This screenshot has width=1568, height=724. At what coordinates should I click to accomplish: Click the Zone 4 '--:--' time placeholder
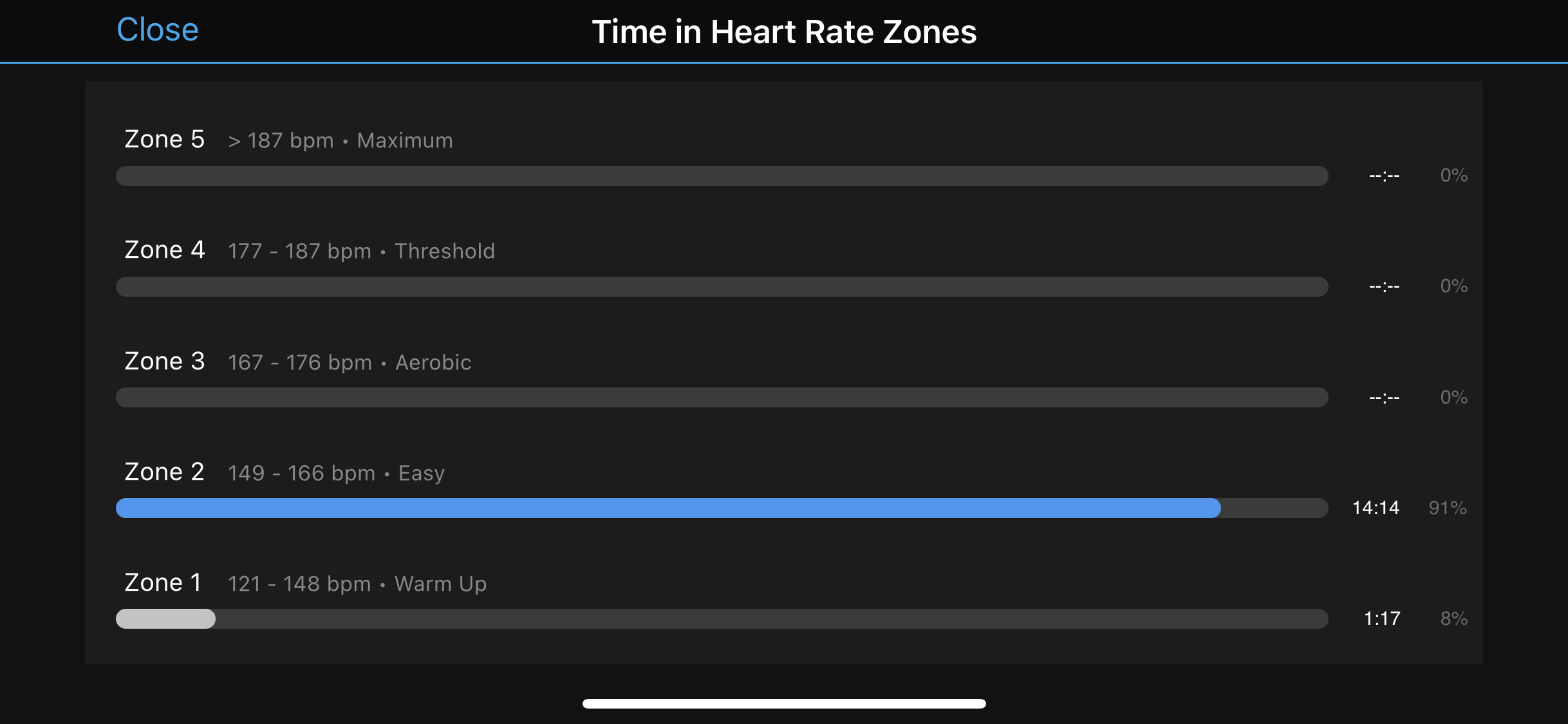1384,286
